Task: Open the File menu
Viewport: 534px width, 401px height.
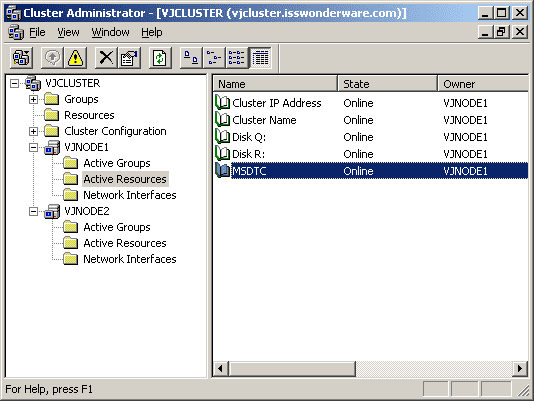Action: point(37,32)
